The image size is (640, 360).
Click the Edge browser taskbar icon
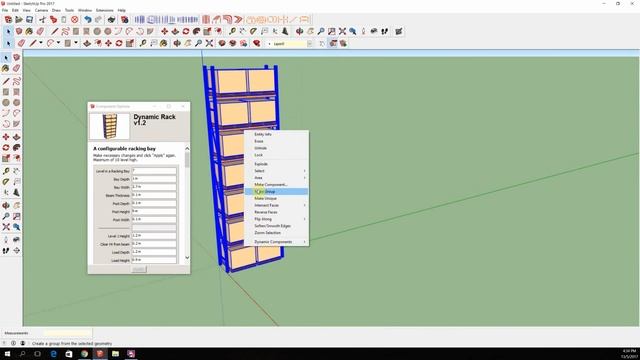(x=53, y=353)
